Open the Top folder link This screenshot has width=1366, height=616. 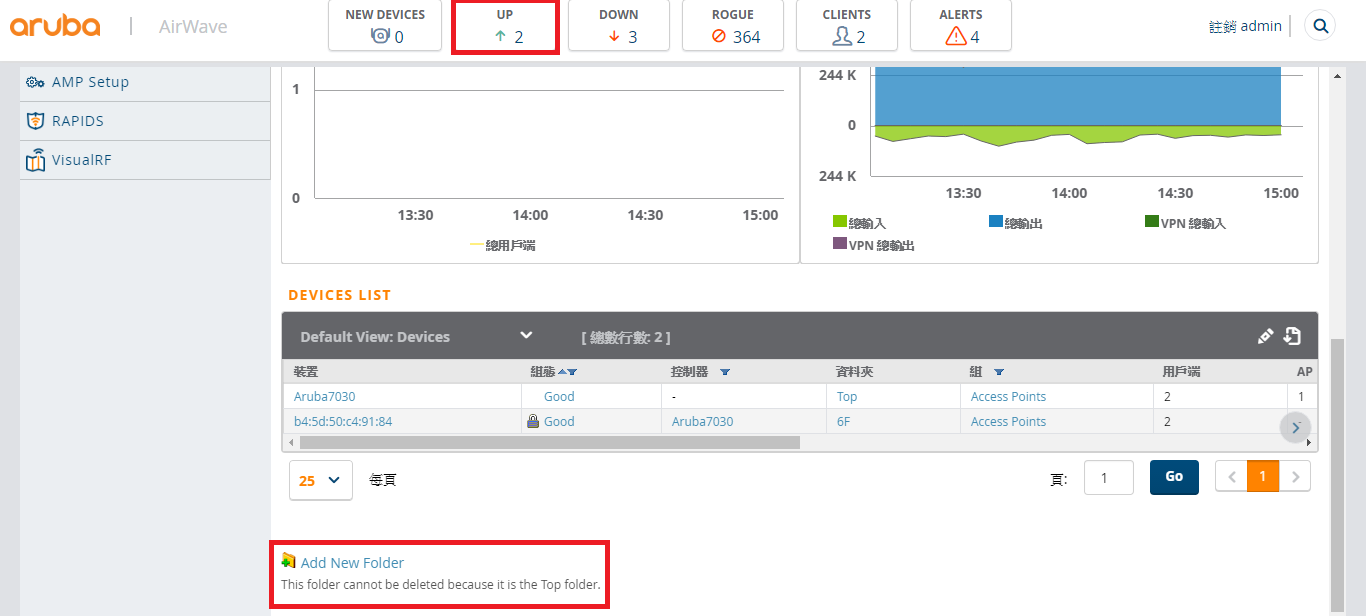(847, 397)
